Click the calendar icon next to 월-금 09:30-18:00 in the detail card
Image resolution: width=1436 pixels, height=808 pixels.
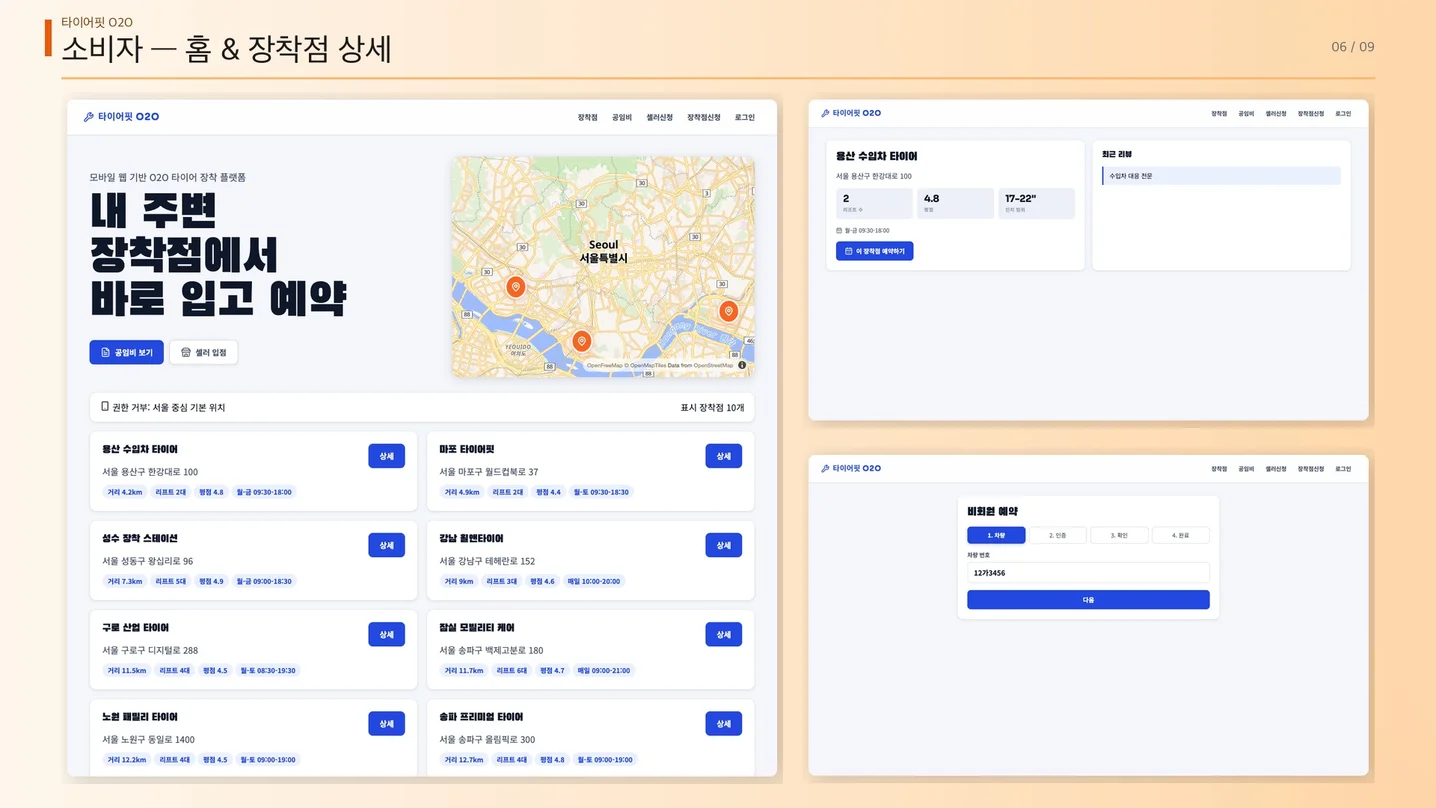(840, 230)
